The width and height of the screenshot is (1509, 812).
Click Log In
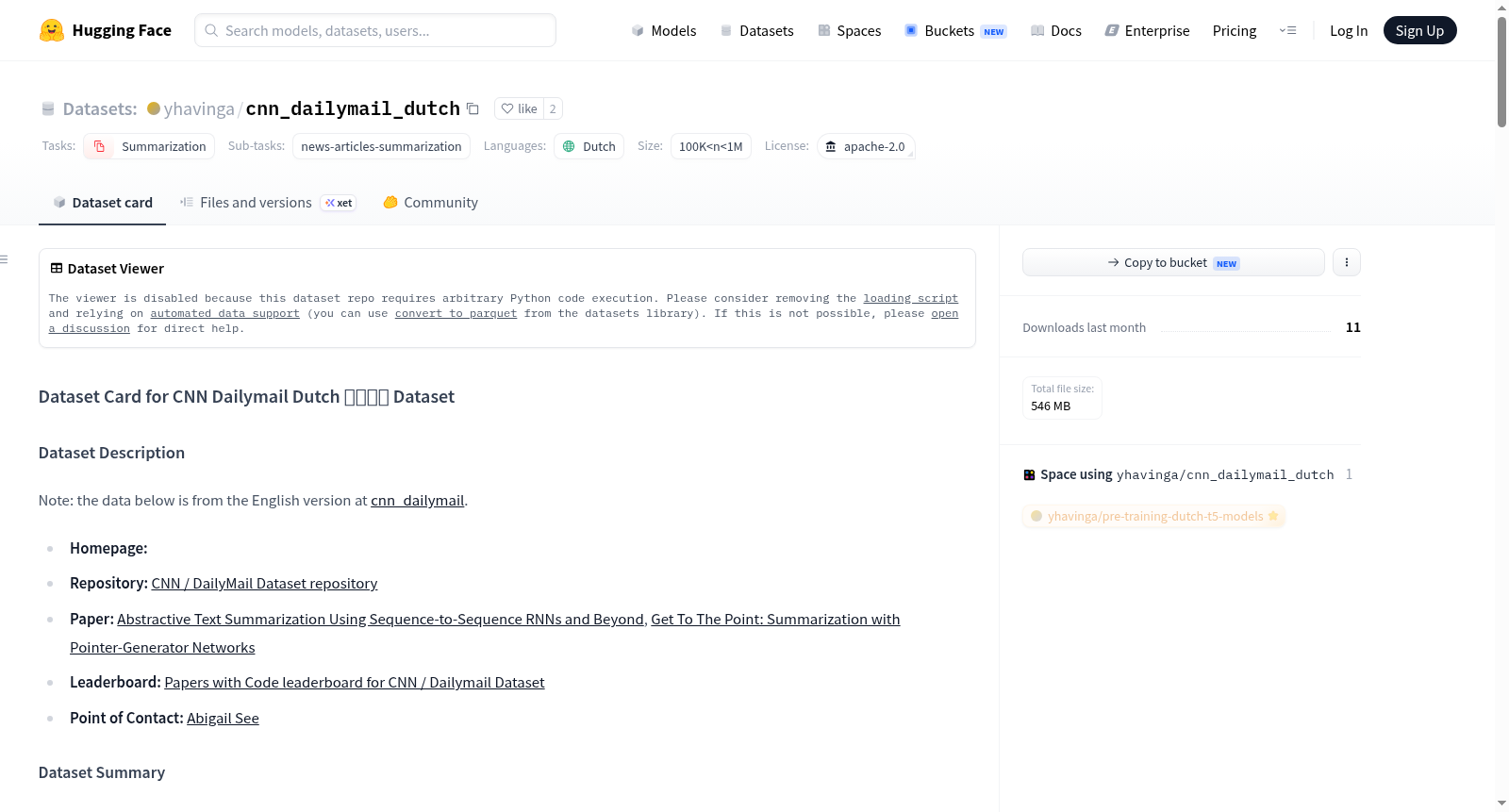tap(1348, 31)
